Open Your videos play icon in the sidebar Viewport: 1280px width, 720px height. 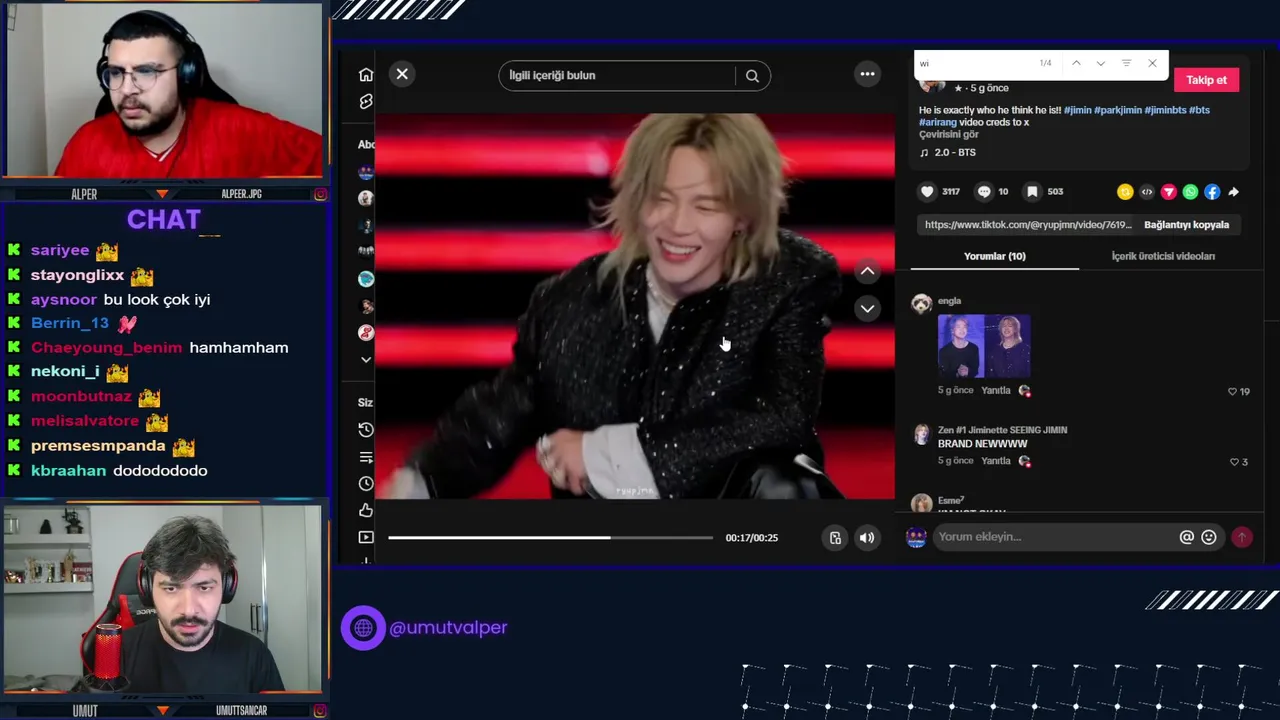tap(366, 538)
